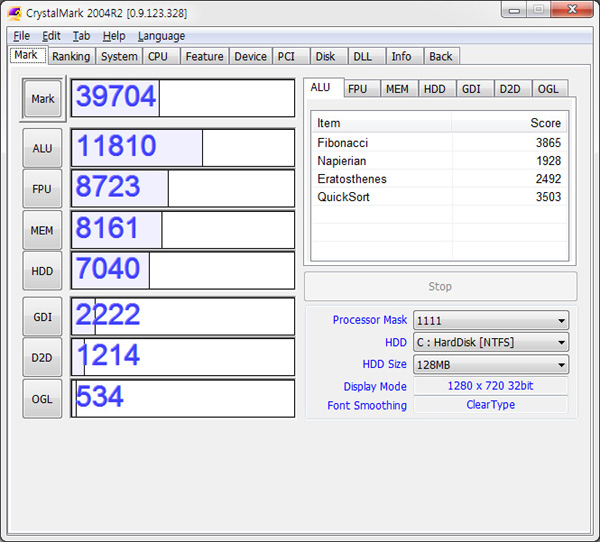This screenshot has height=542, width=600.
Task: Switch to the DLL tab
Action: pos(367,56)
